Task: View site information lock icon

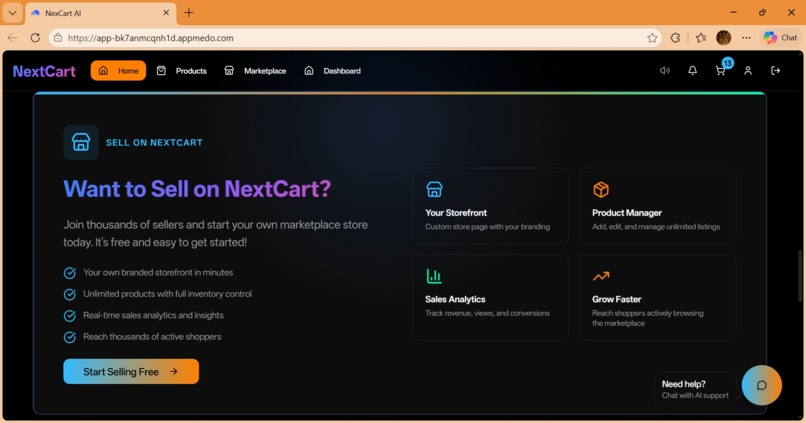Action: 58,38
